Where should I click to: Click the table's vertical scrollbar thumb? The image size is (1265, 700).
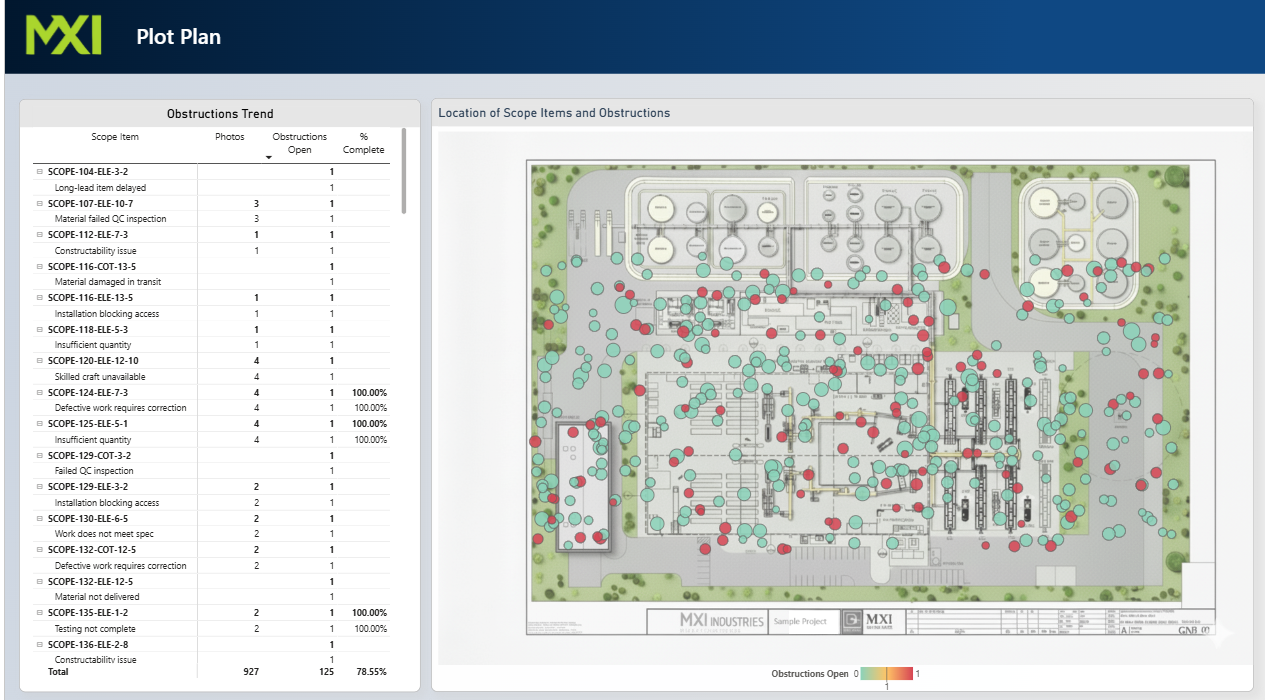(x=403, y=170)
